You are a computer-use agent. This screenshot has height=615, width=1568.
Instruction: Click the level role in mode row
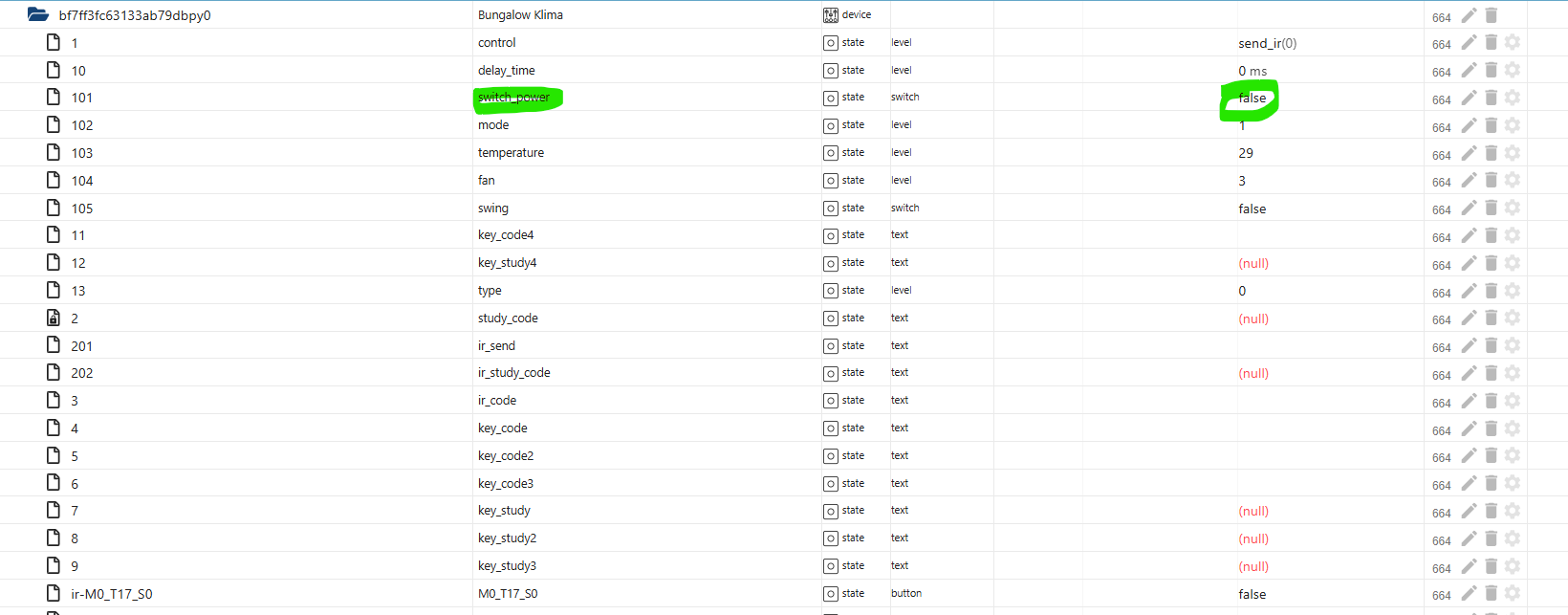pyautogui.click(x=902, y=124)
